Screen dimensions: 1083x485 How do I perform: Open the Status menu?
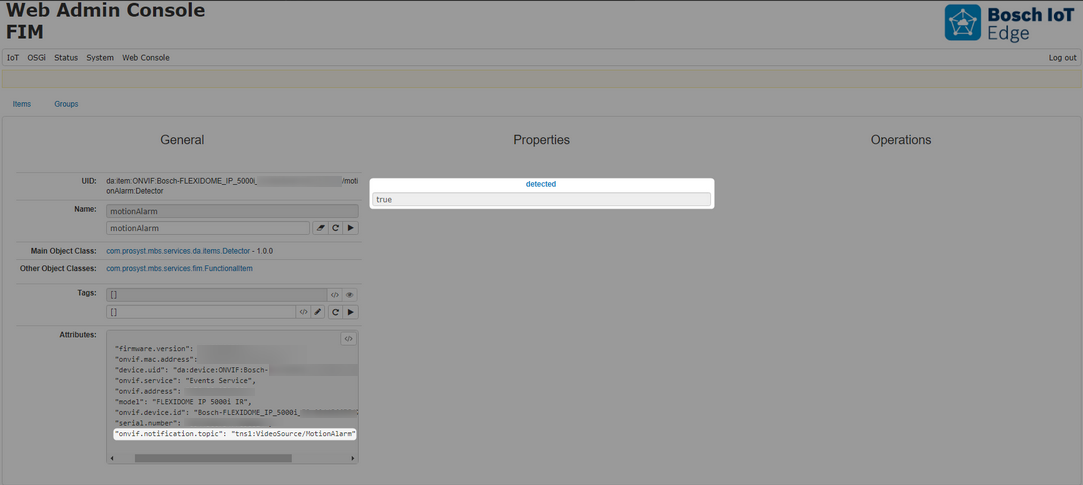click(66, 57)
